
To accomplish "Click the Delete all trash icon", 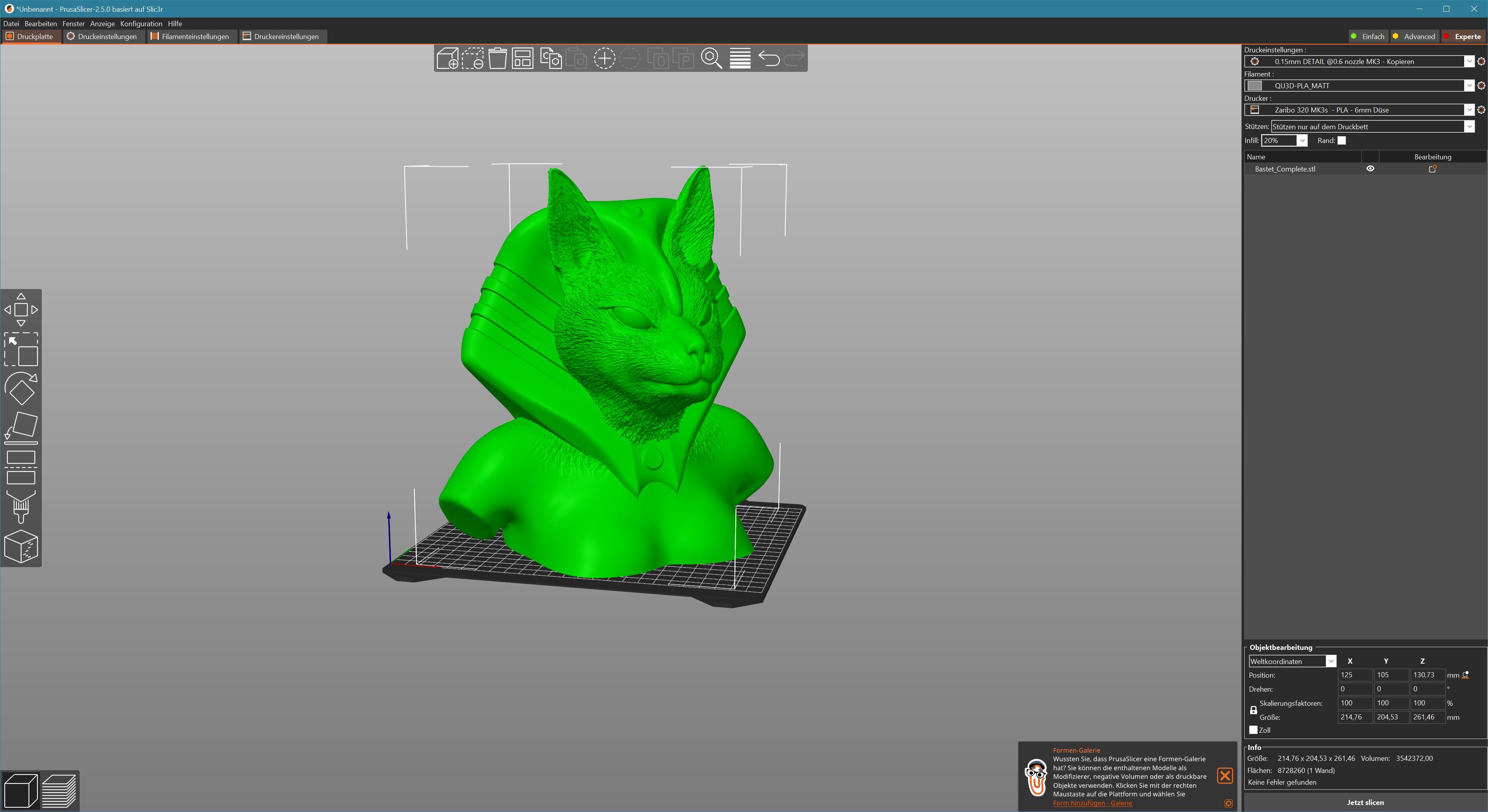I will pyautogui.click(x=497, y=59).
